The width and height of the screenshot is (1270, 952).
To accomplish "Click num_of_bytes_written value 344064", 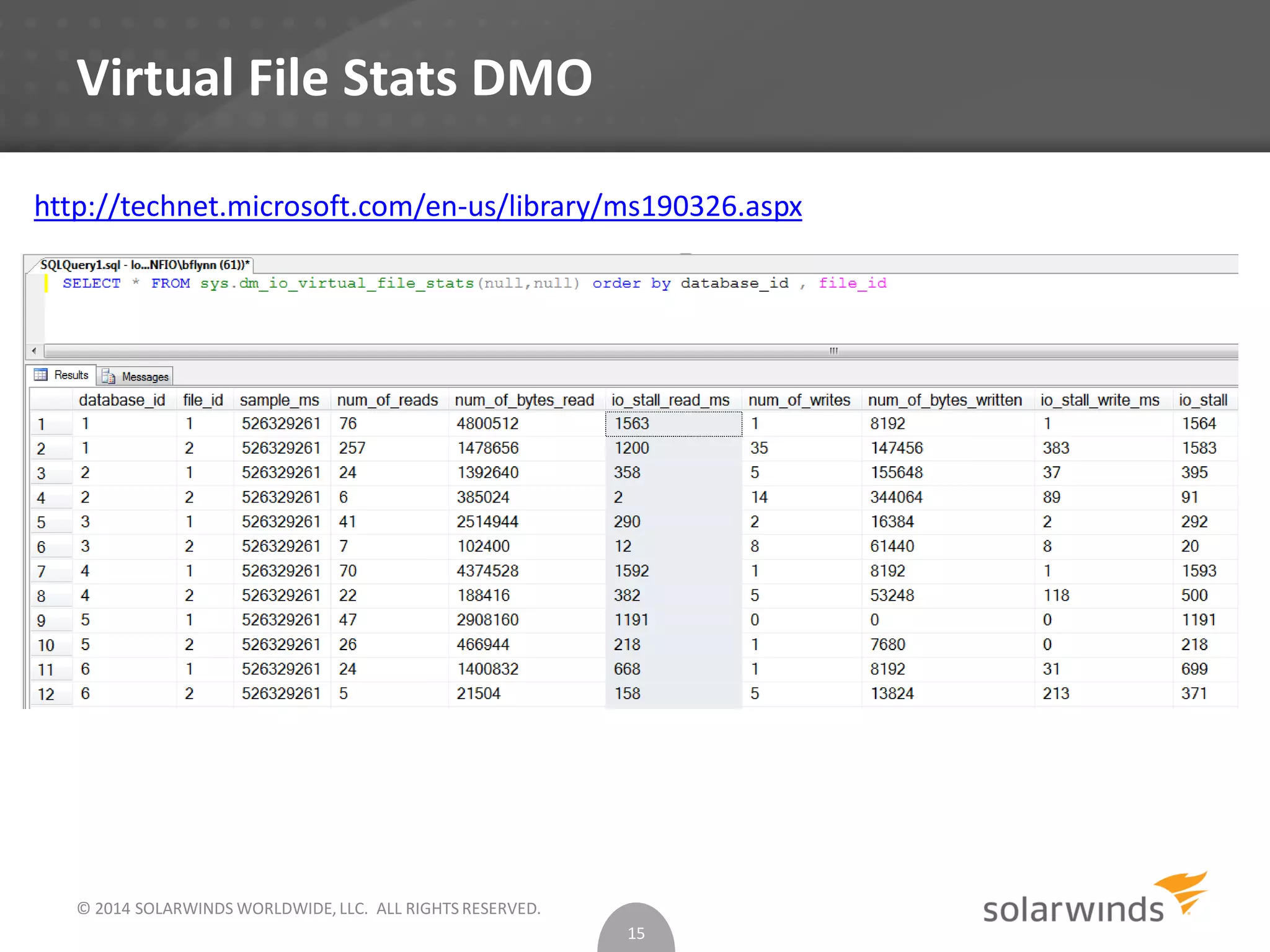I will pyautogui.click(x=897, y=498).
